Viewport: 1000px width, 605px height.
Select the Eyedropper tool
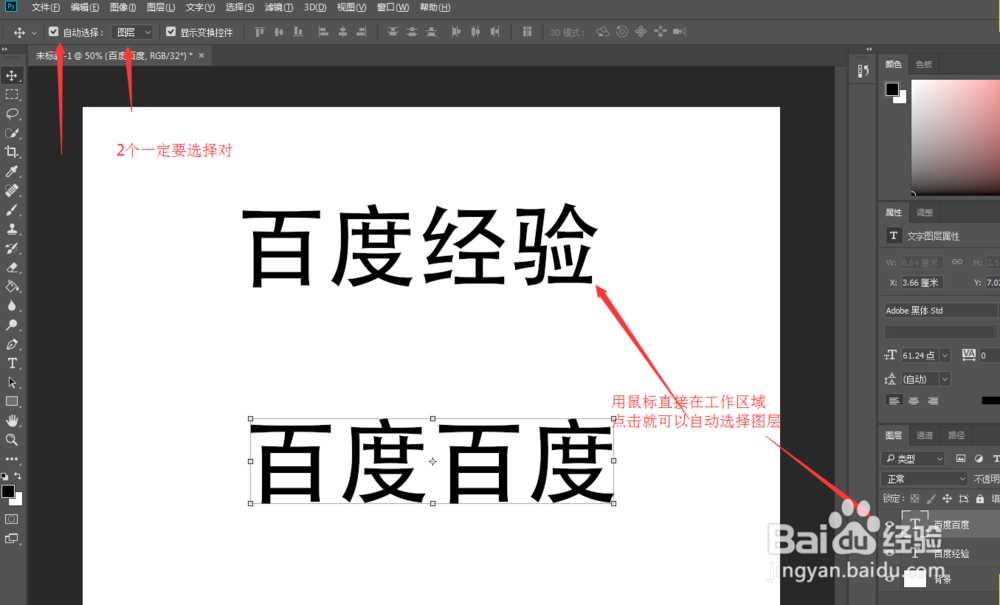[11, 171]
